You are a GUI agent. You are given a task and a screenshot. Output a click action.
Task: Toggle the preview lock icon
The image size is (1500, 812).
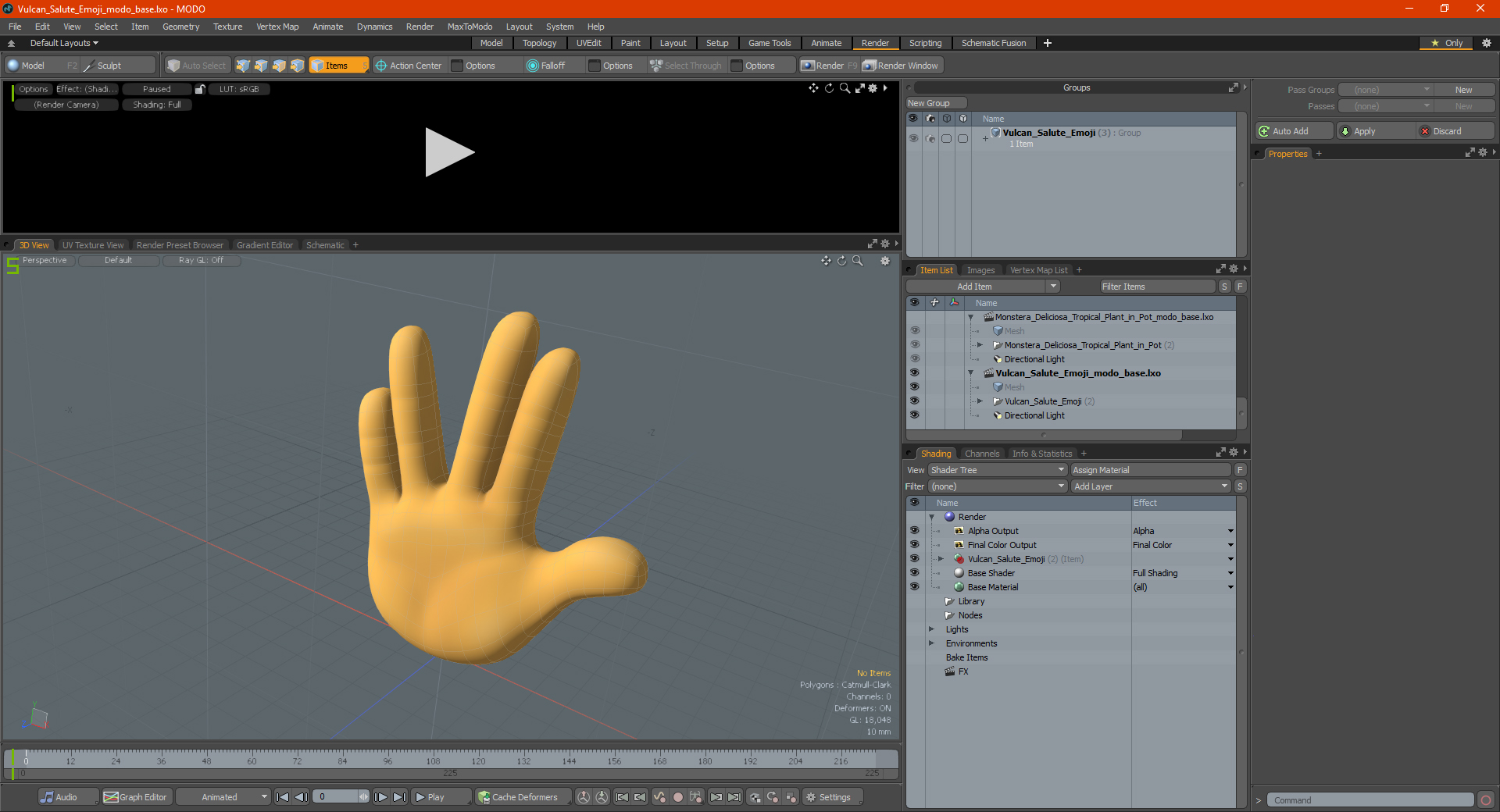[x=200, y=89]
